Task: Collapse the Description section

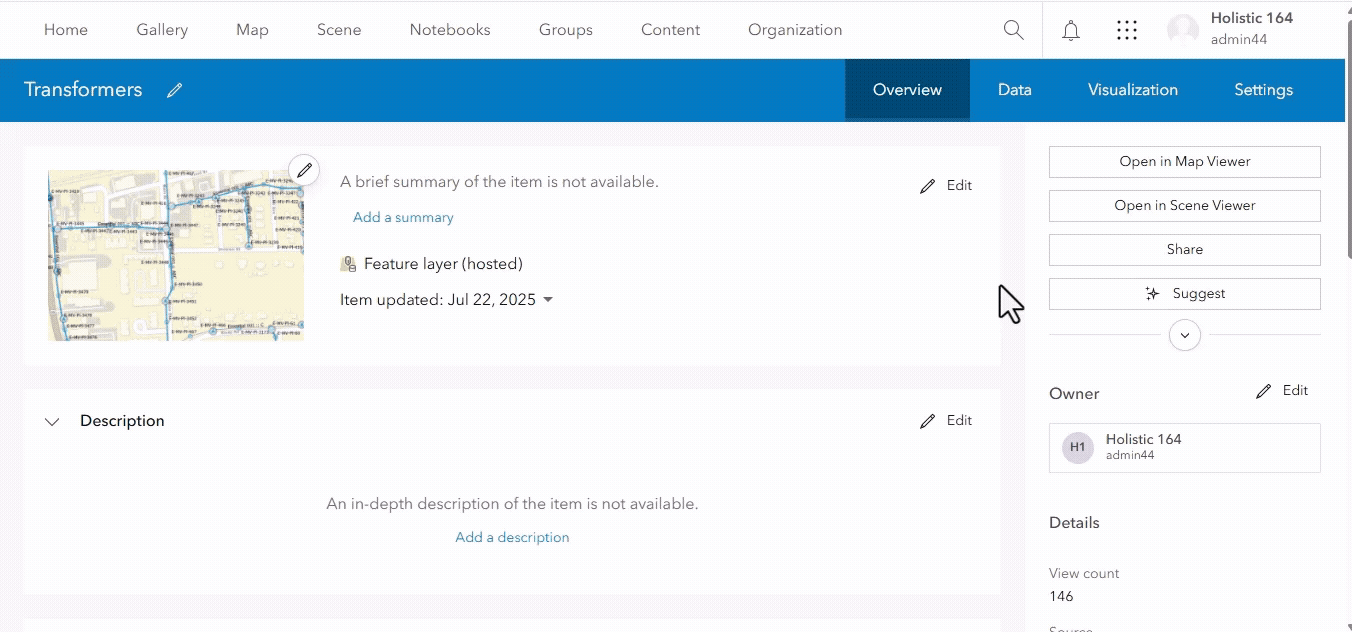Action: [x=52, y=421]
